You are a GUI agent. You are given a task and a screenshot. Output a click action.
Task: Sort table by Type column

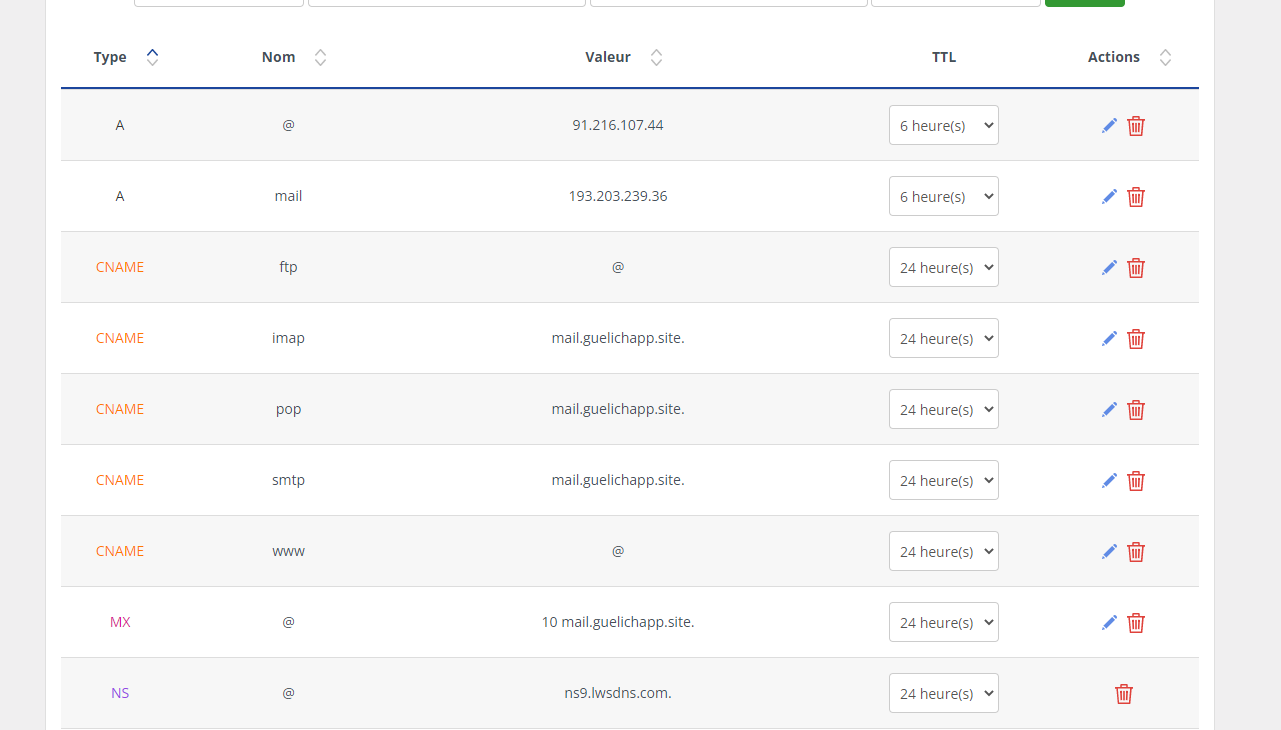click(152, 57)
